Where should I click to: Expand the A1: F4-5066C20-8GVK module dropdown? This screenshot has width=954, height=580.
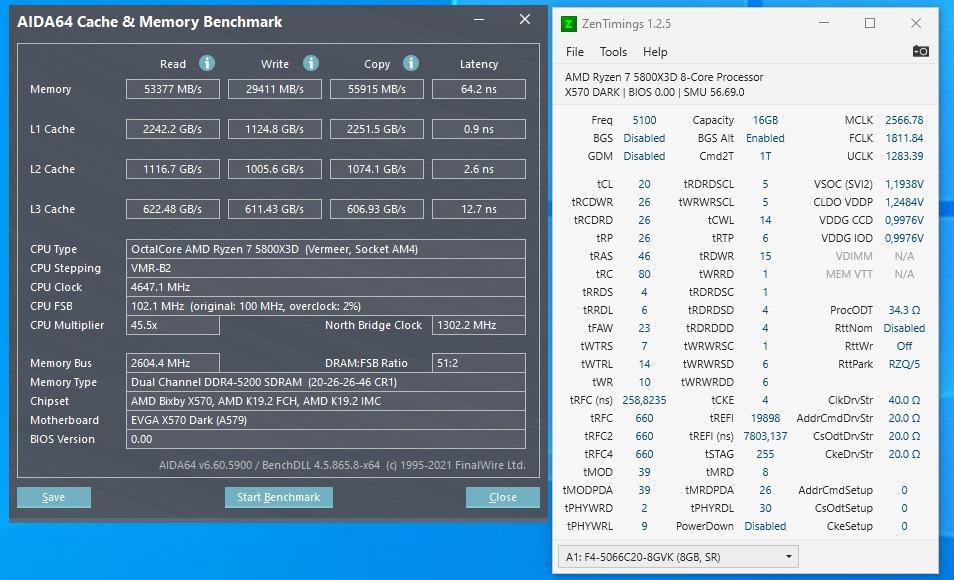(x=678, y=557)
